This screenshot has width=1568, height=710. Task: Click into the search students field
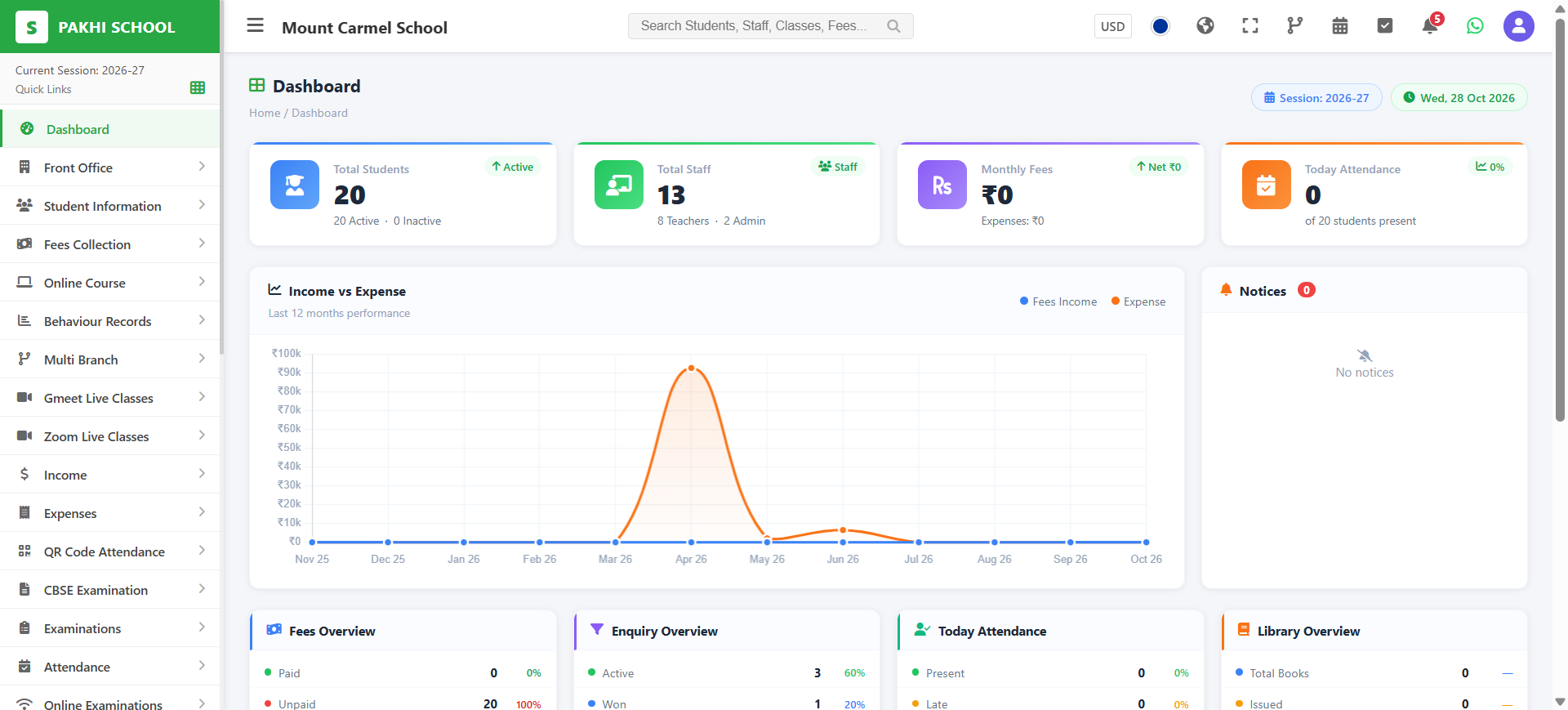(x=770, y=26)
